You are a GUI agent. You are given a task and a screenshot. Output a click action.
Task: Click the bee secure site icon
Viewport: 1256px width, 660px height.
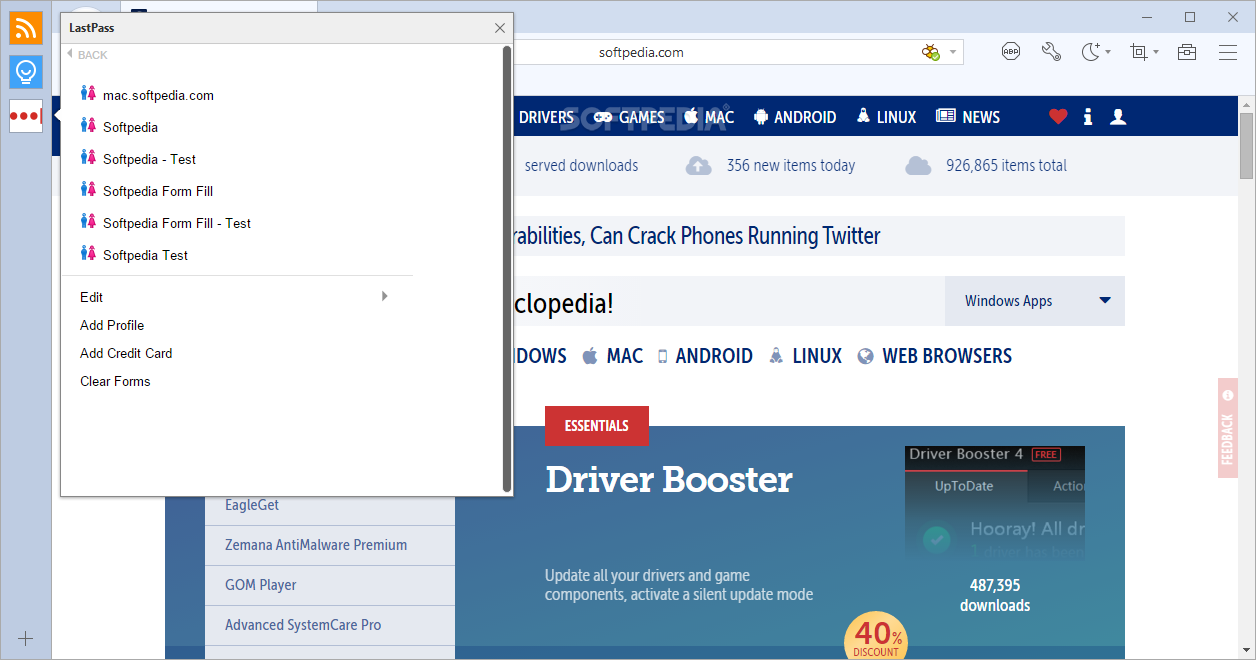[x=931, y=52]
